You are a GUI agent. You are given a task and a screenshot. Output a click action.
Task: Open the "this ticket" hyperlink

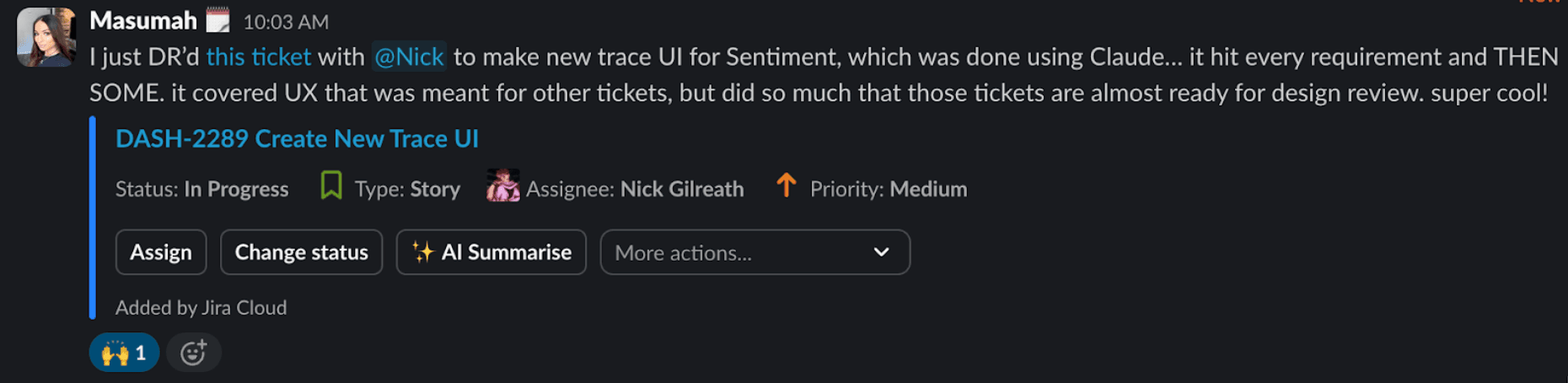click(258, 57)
